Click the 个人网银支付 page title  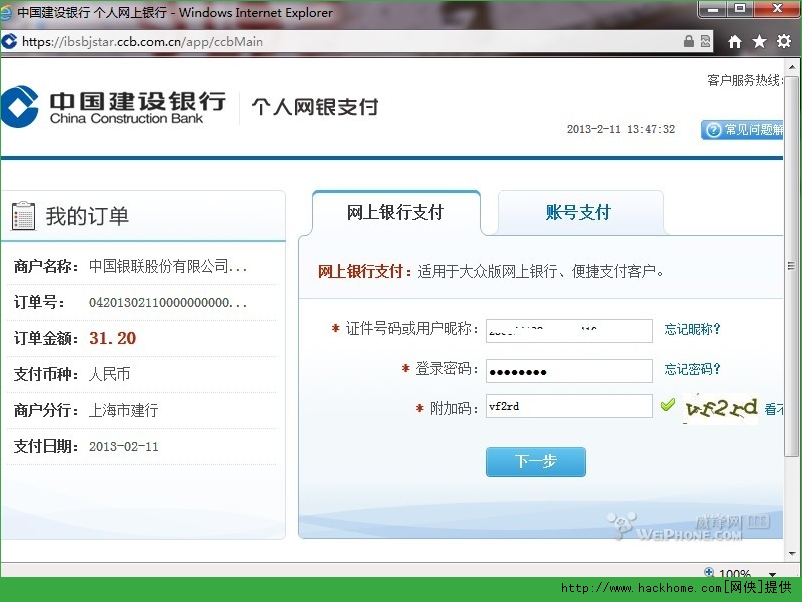click(x=315, y=107)
